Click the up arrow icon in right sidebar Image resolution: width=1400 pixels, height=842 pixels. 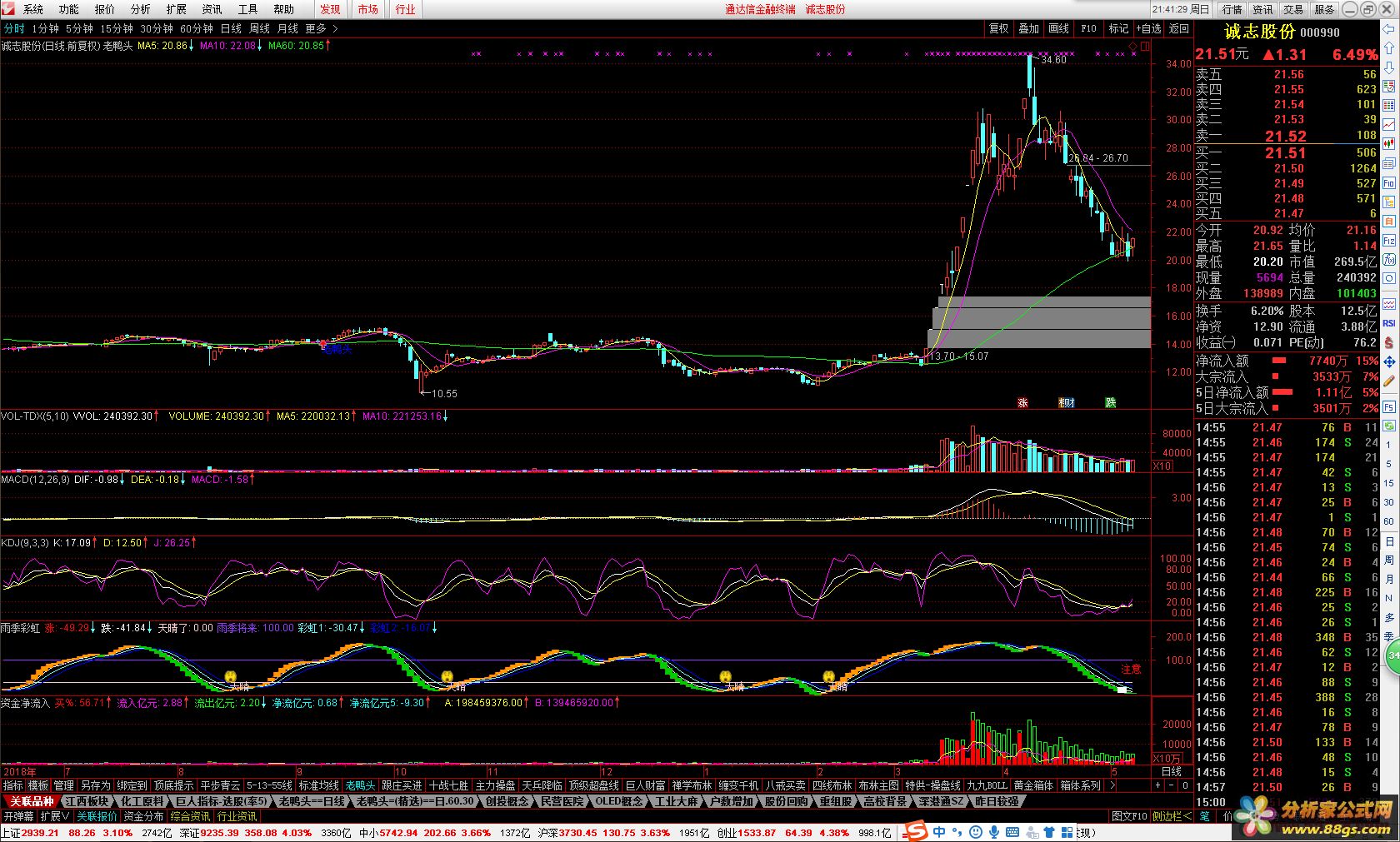1389,47
